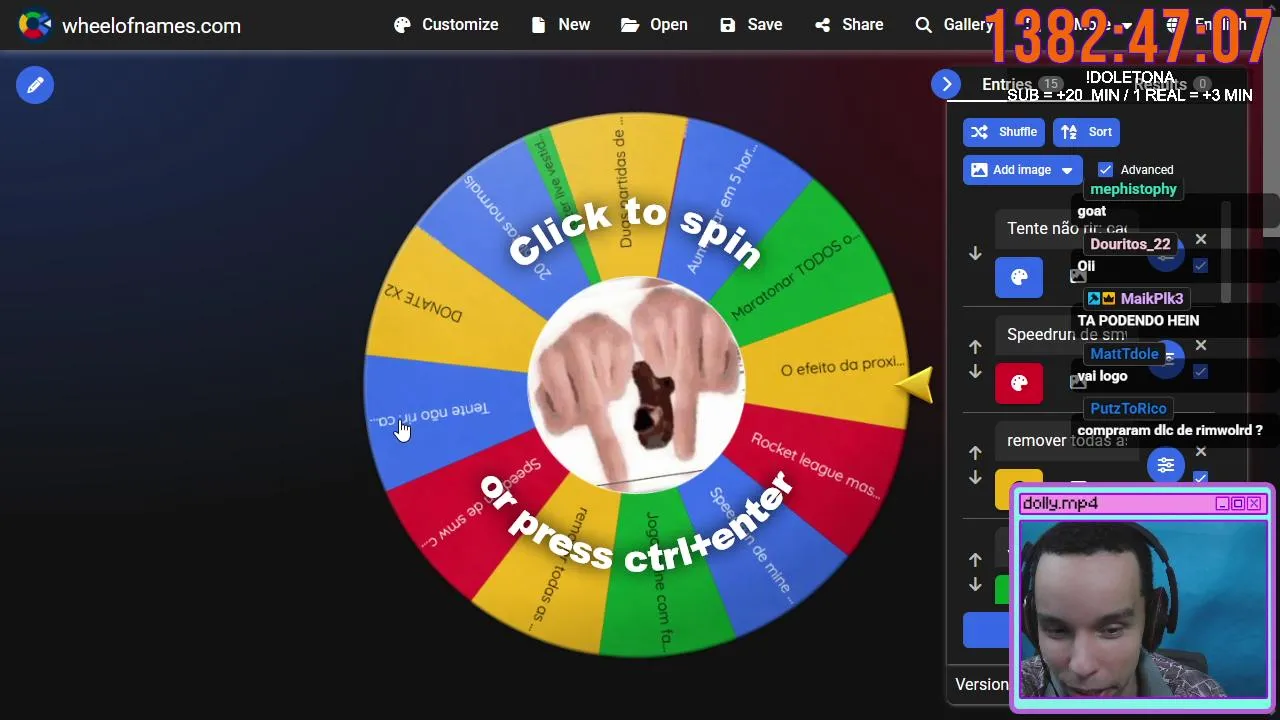Delete the 'Speedrun de sm' entry with X

tap(1201, 346)
